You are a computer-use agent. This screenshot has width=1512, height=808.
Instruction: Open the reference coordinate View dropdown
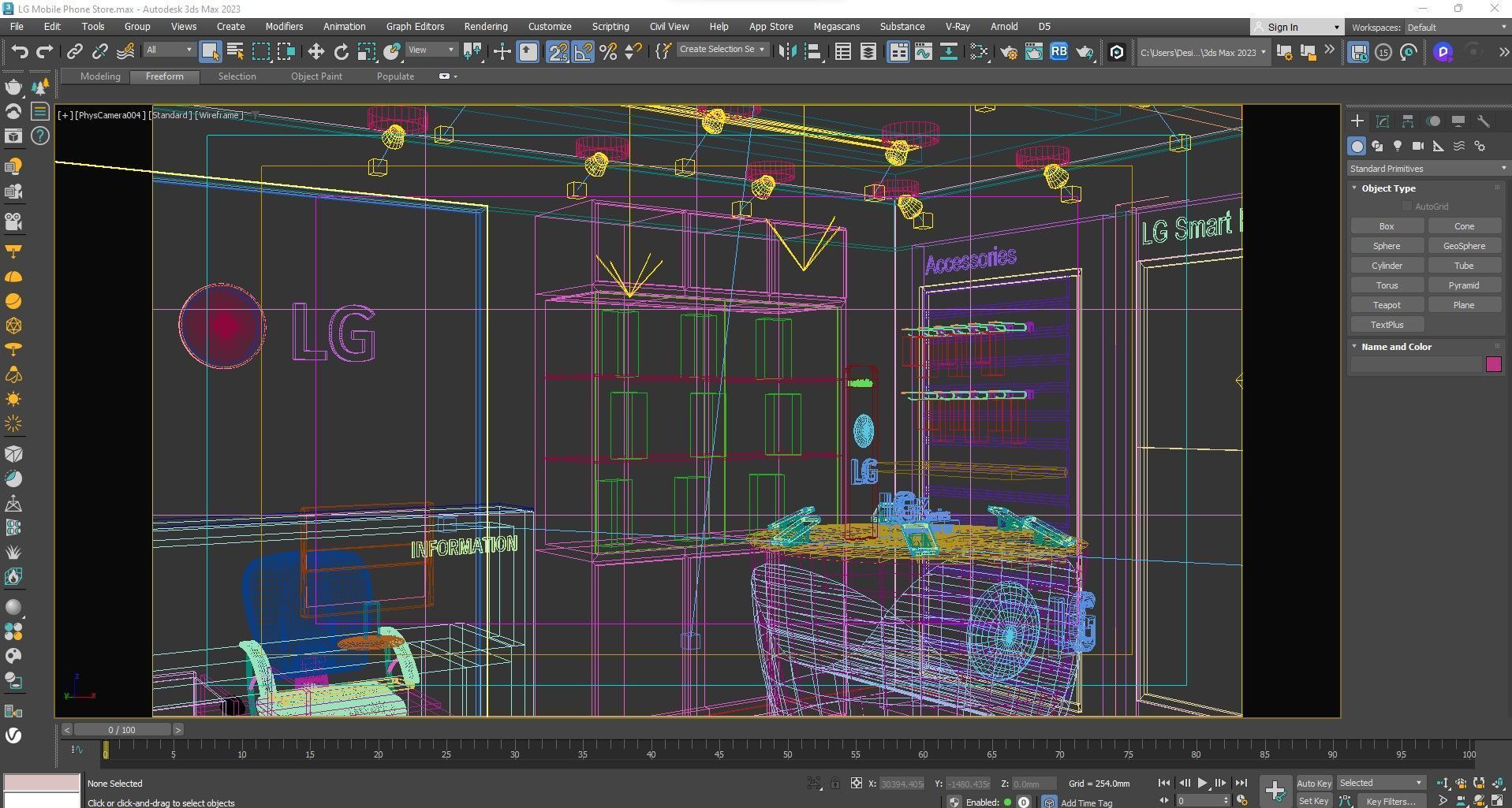431,50
